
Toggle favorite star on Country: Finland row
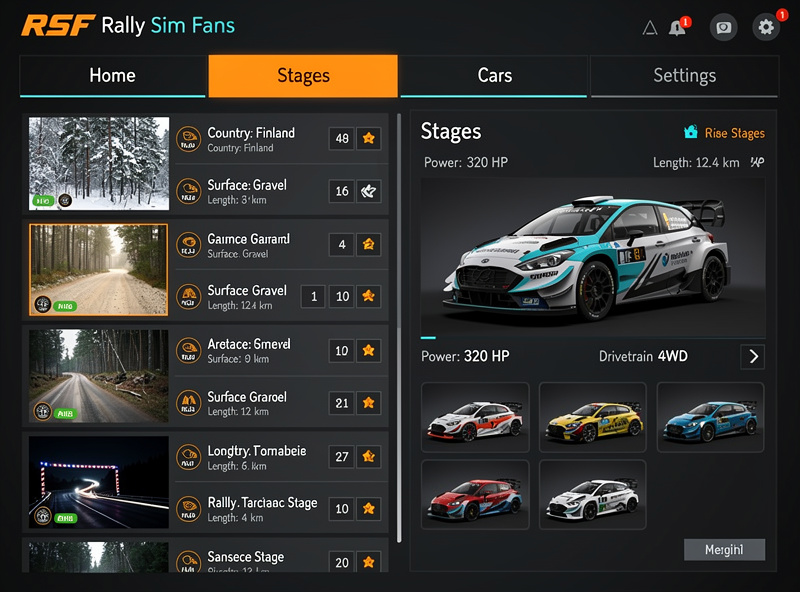(368, 138)
